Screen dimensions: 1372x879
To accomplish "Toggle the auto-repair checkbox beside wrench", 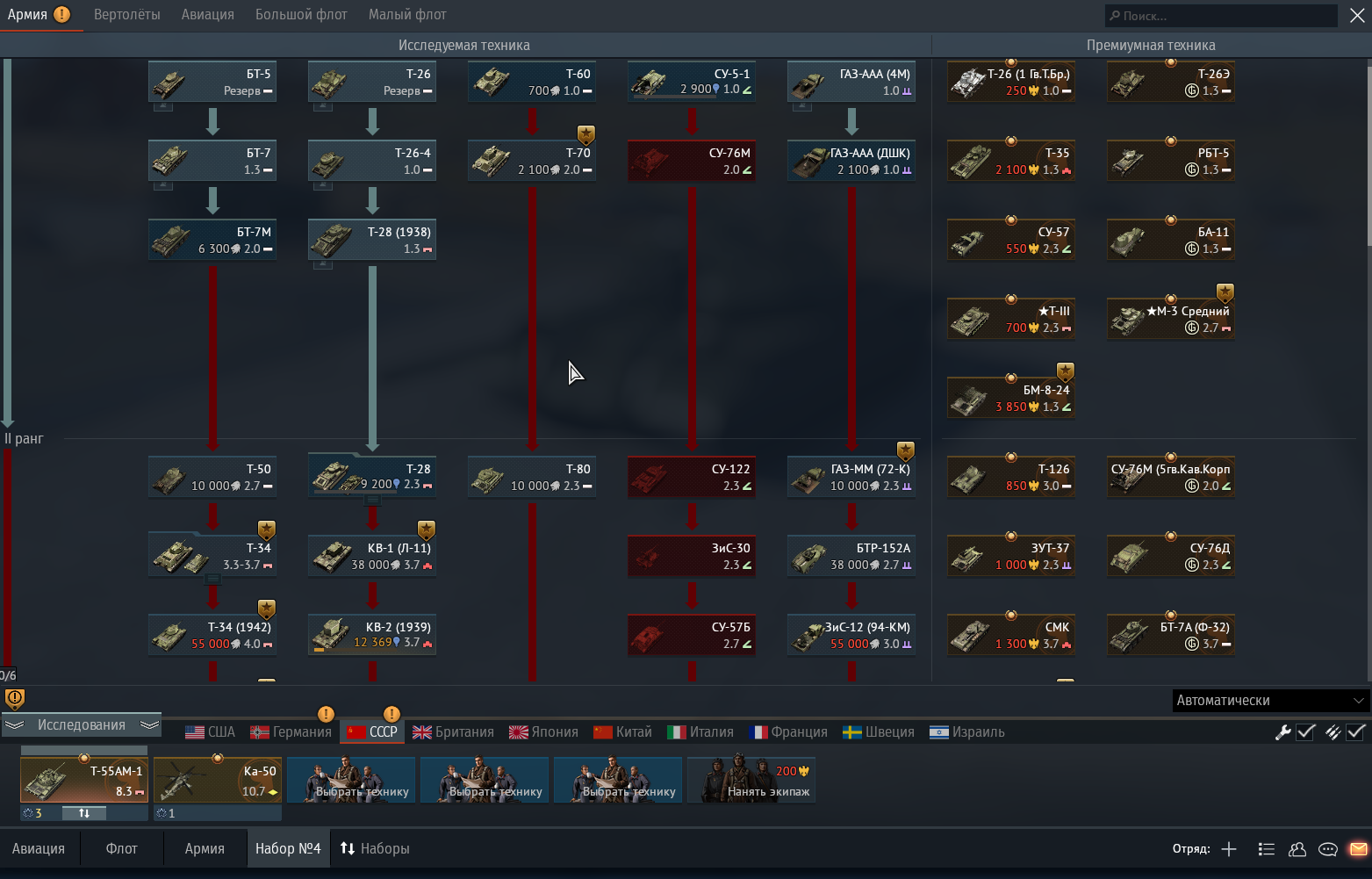I will coord(1305,731).
